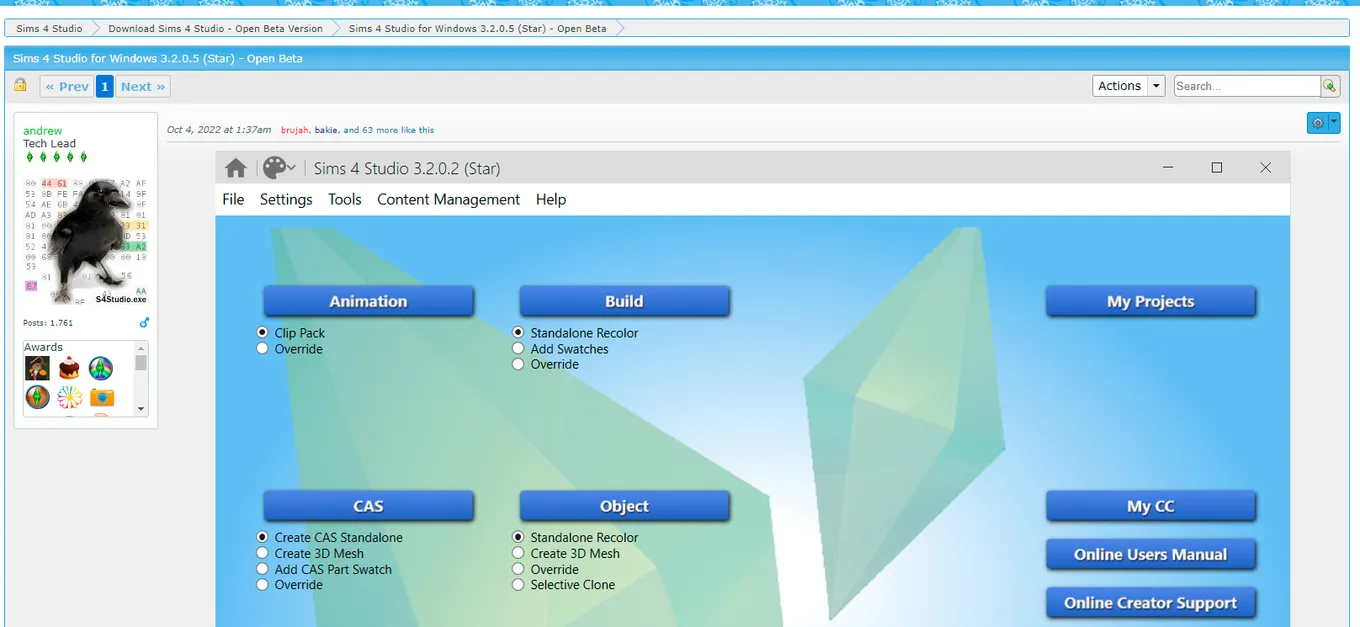Click the Posts: 1,761 text
The image size is (1360, 627).
tap(48, 323)
